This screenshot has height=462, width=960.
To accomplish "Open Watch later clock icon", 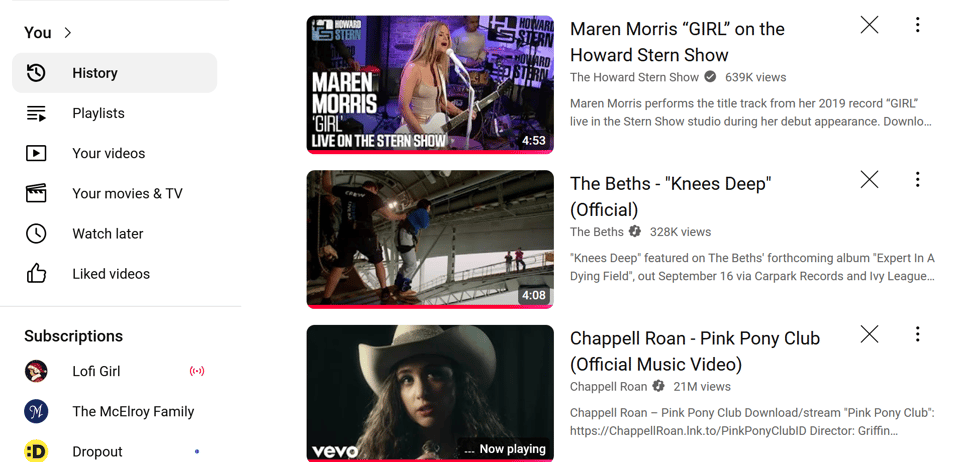I will point(36,234).
